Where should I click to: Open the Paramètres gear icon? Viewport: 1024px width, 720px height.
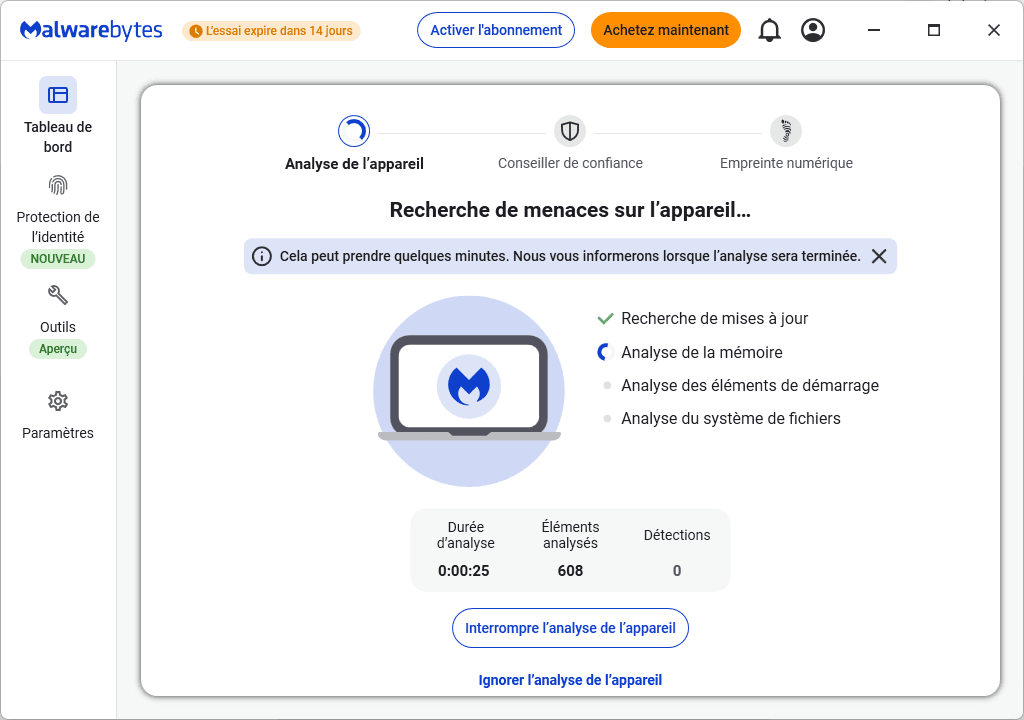pos(57,401)
